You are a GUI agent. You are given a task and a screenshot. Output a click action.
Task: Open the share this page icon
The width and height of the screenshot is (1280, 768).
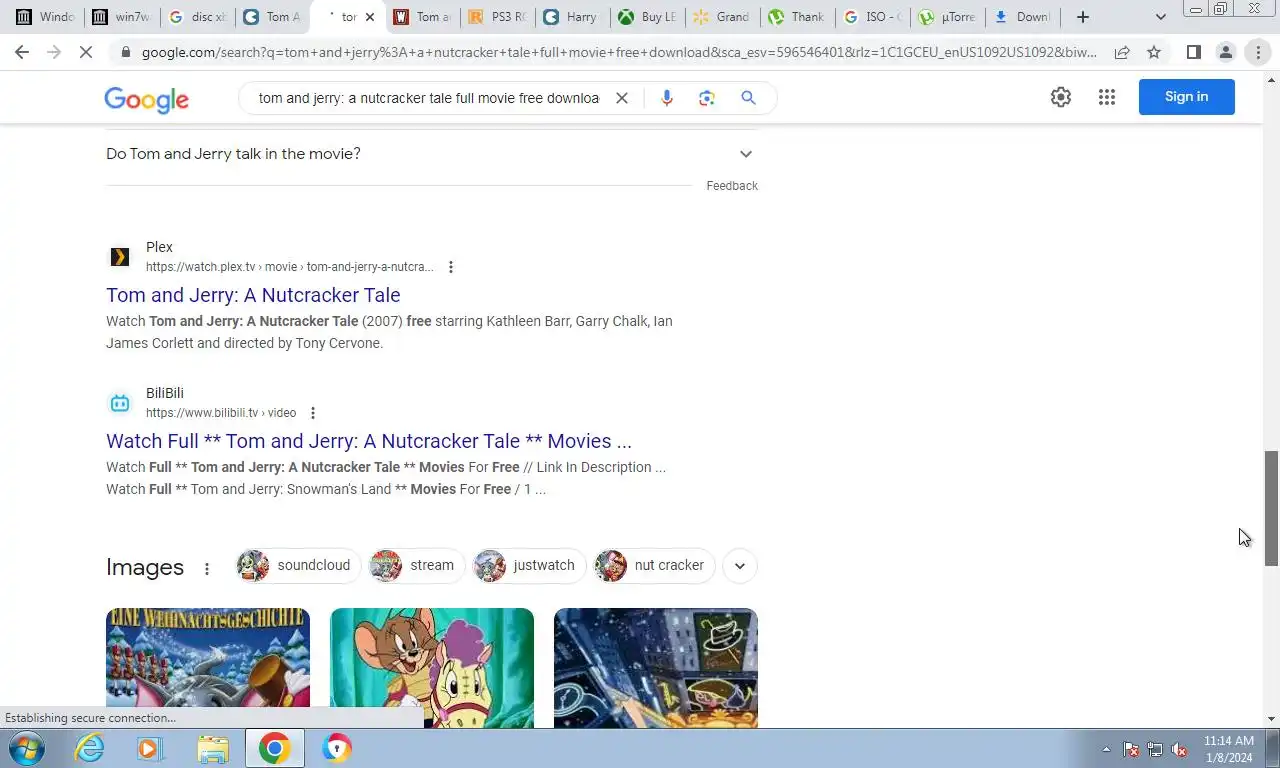point(1122,52)
